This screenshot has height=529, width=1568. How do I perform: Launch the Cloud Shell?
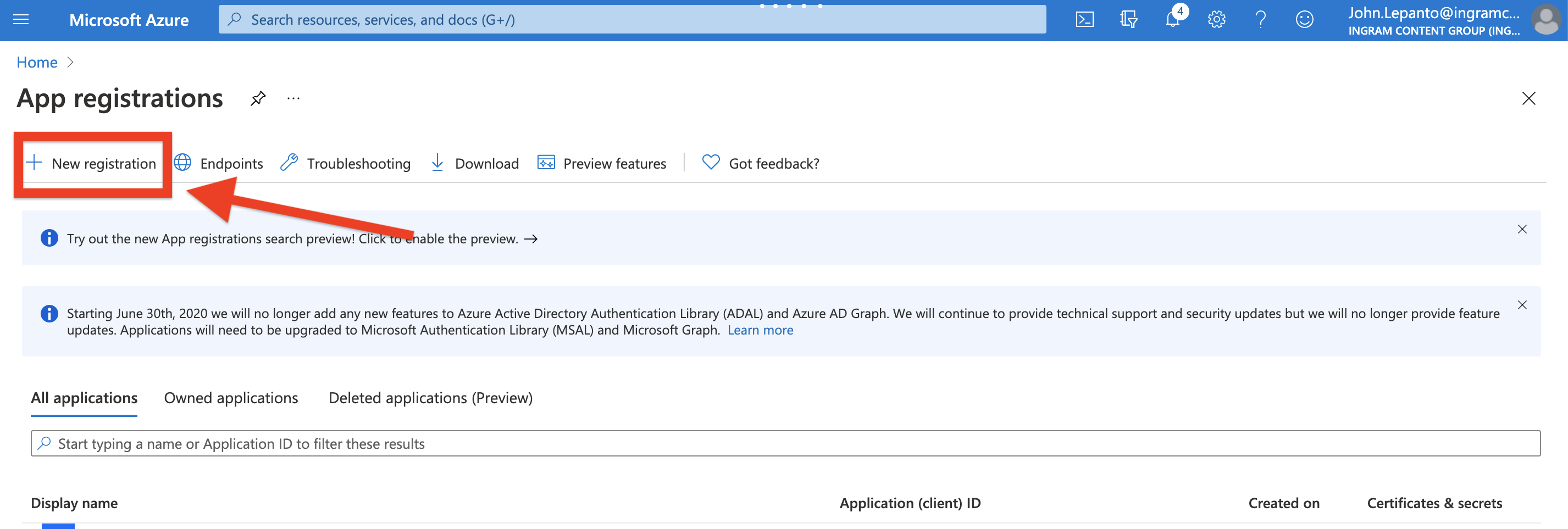pyautogui.click(x=1084, y=19)
